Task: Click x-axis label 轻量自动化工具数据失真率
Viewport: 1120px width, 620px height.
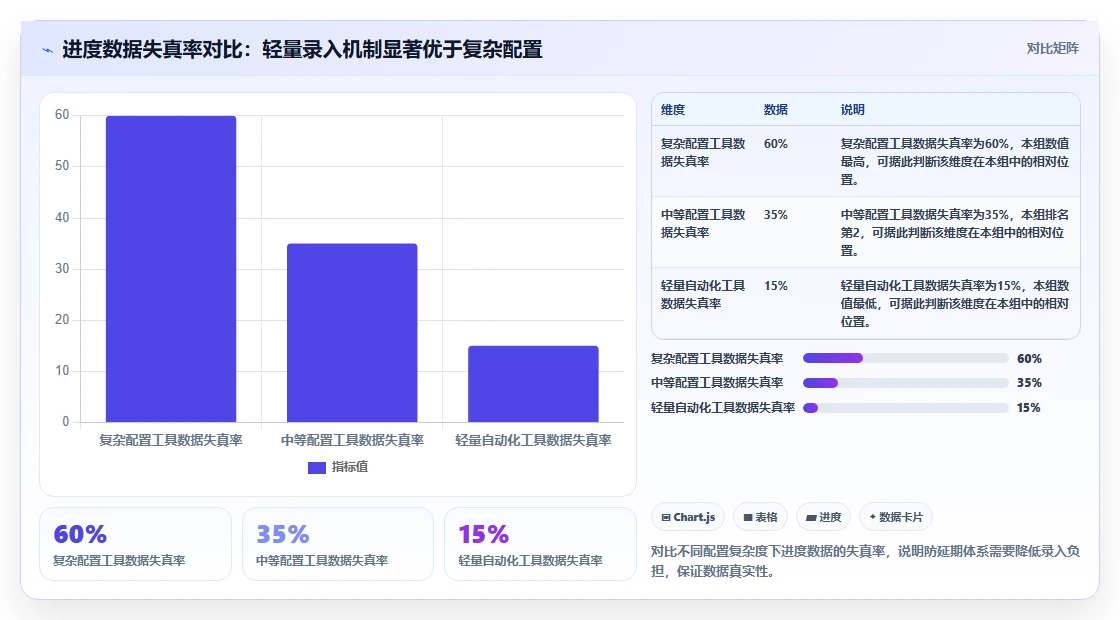Action: coord(533,440)
